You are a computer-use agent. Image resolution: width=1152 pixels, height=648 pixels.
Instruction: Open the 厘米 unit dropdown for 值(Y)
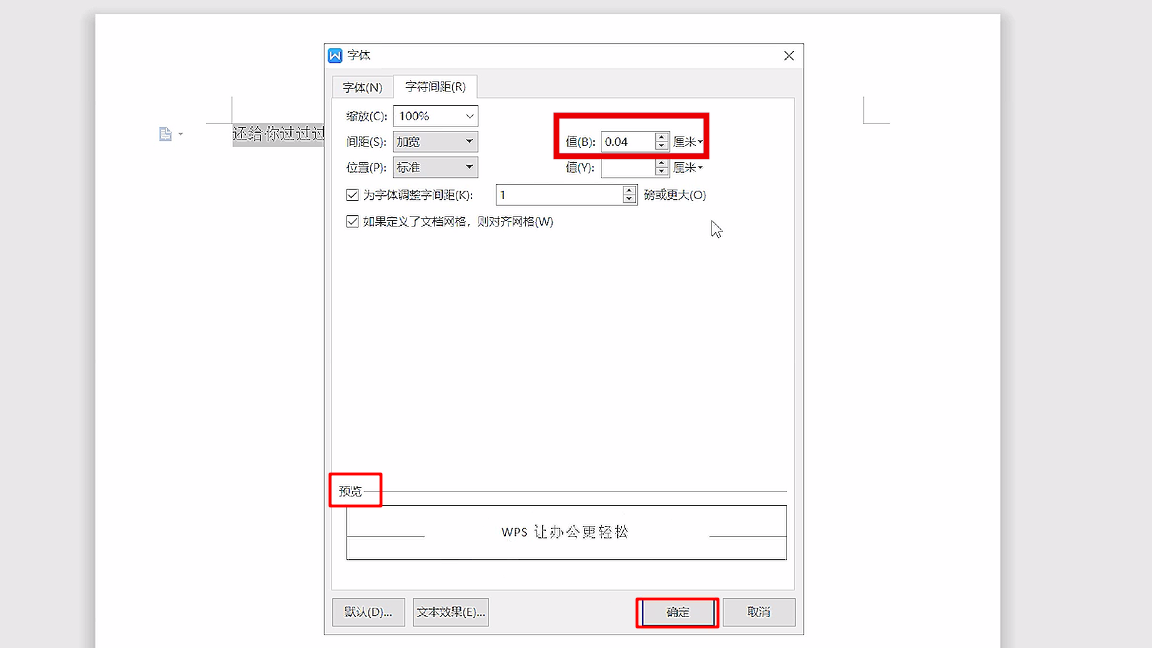688,168
